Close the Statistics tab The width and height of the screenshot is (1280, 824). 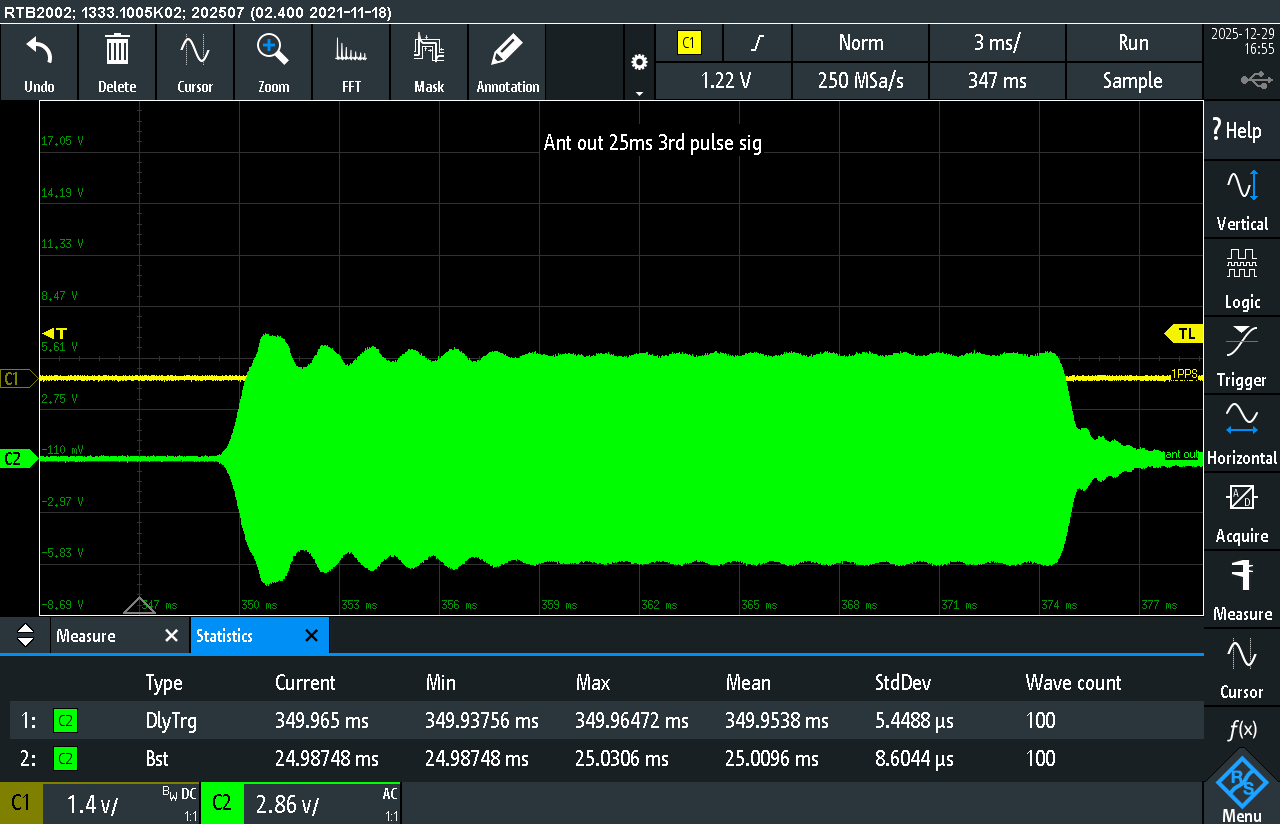coord(311,636)
